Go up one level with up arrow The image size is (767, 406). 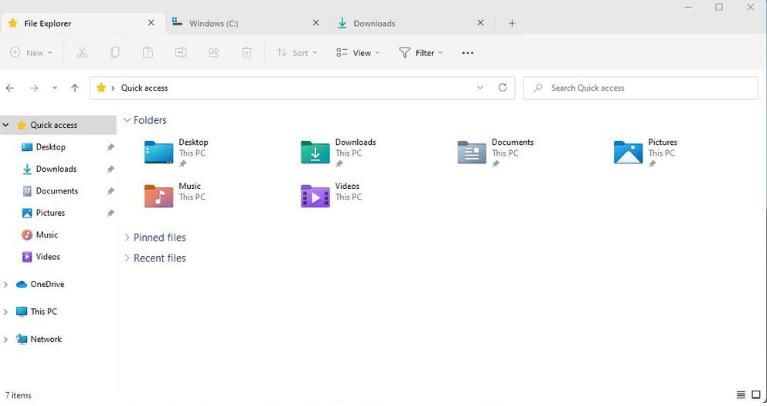click(x=74, y=88)
